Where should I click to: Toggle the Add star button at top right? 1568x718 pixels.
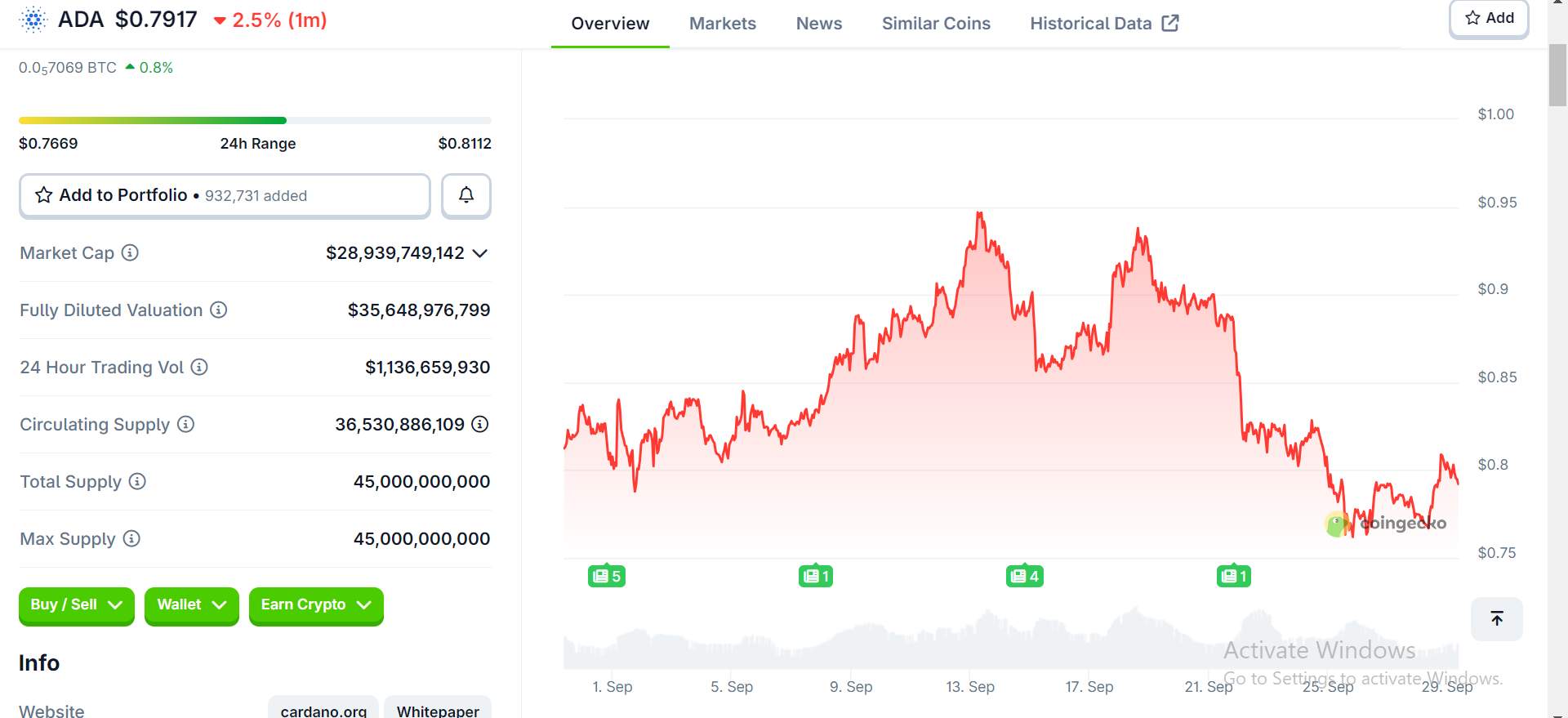(x=1489, y=18)
